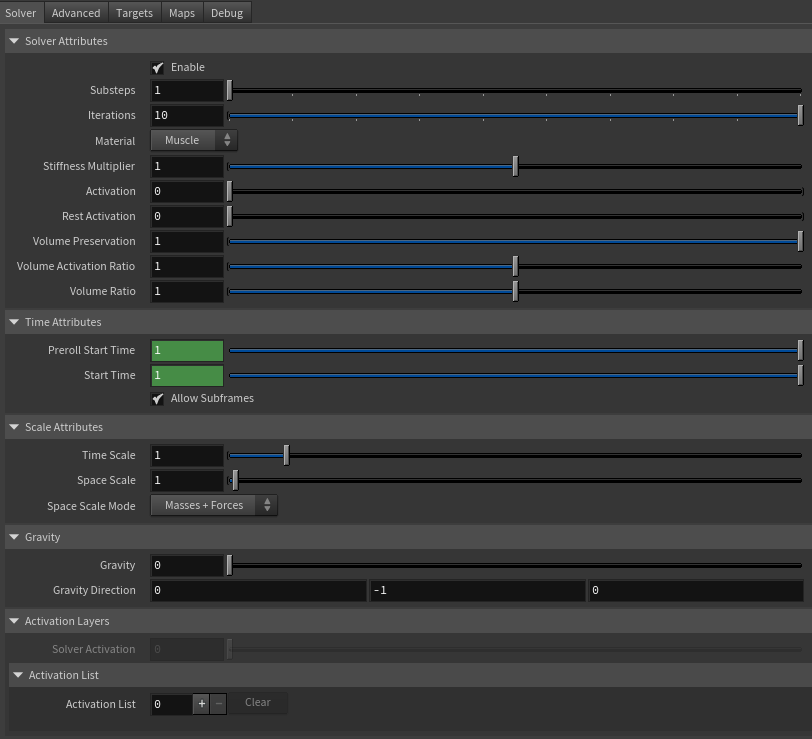Click the Activation value field
The width and height of the screenshot is (812, 739).
(187, 192)
